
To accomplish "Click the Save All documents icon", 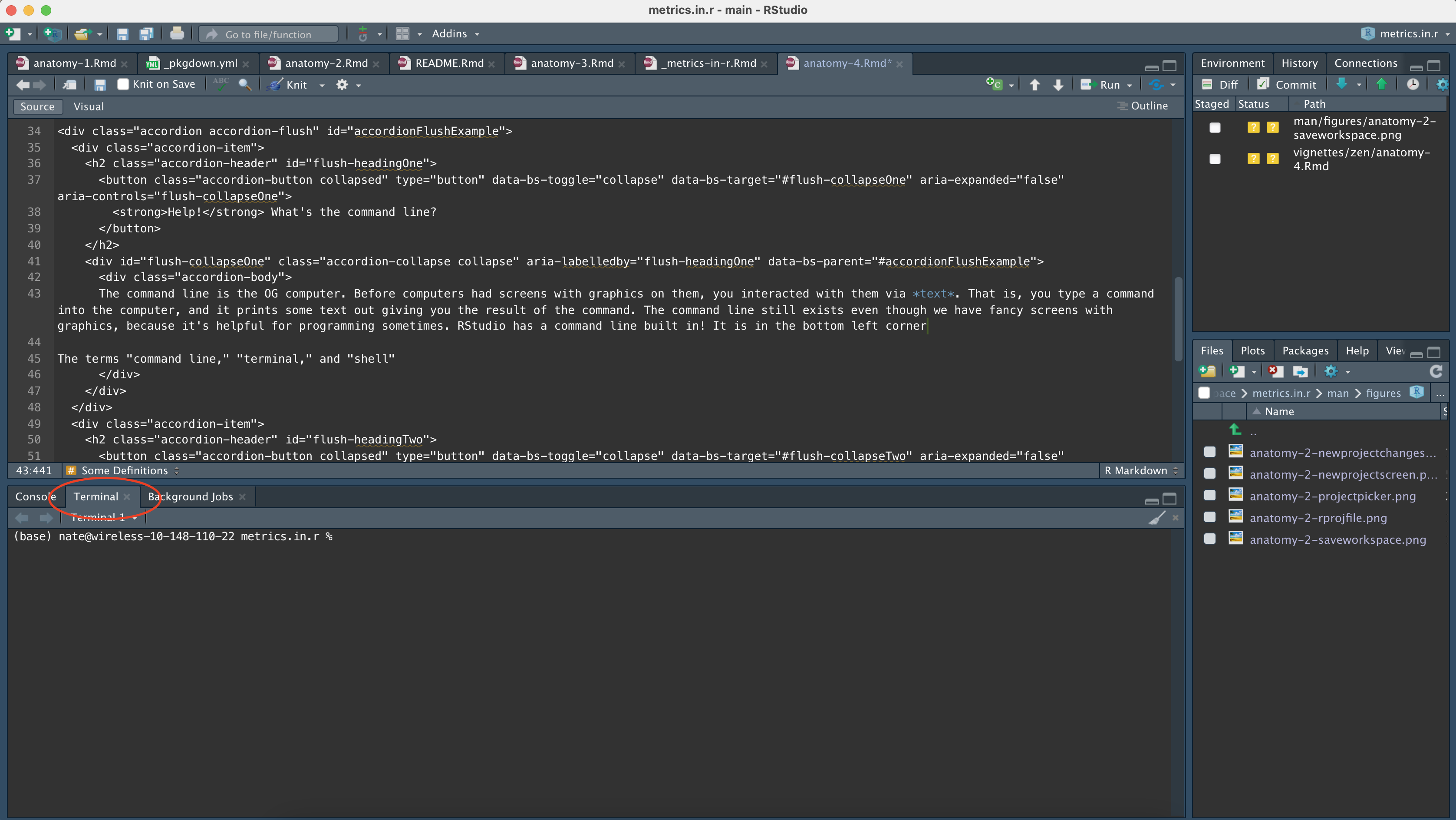I will [x=146, y=34].
